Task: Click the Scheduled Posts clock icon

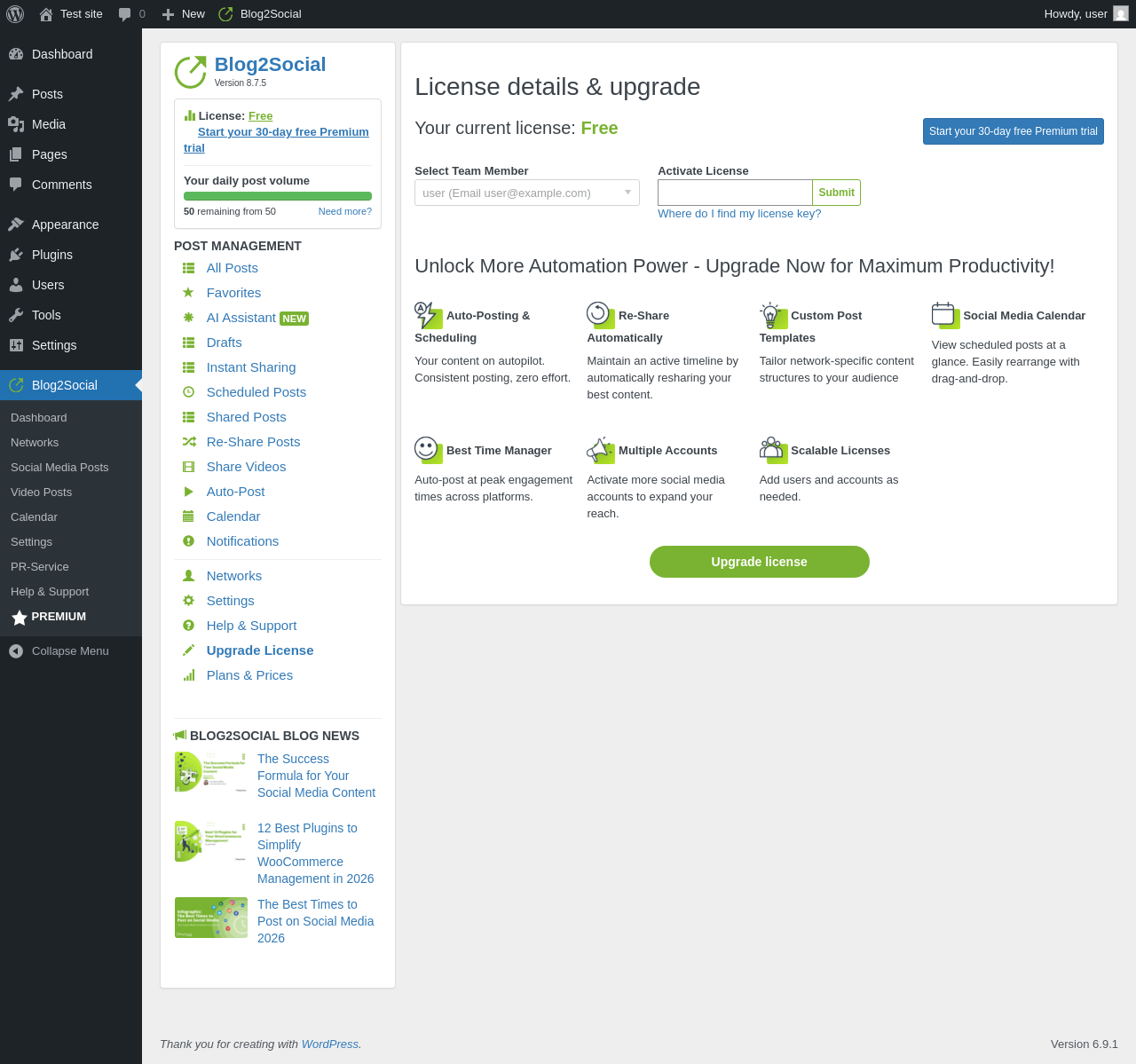Action: (x=188, y=392)
